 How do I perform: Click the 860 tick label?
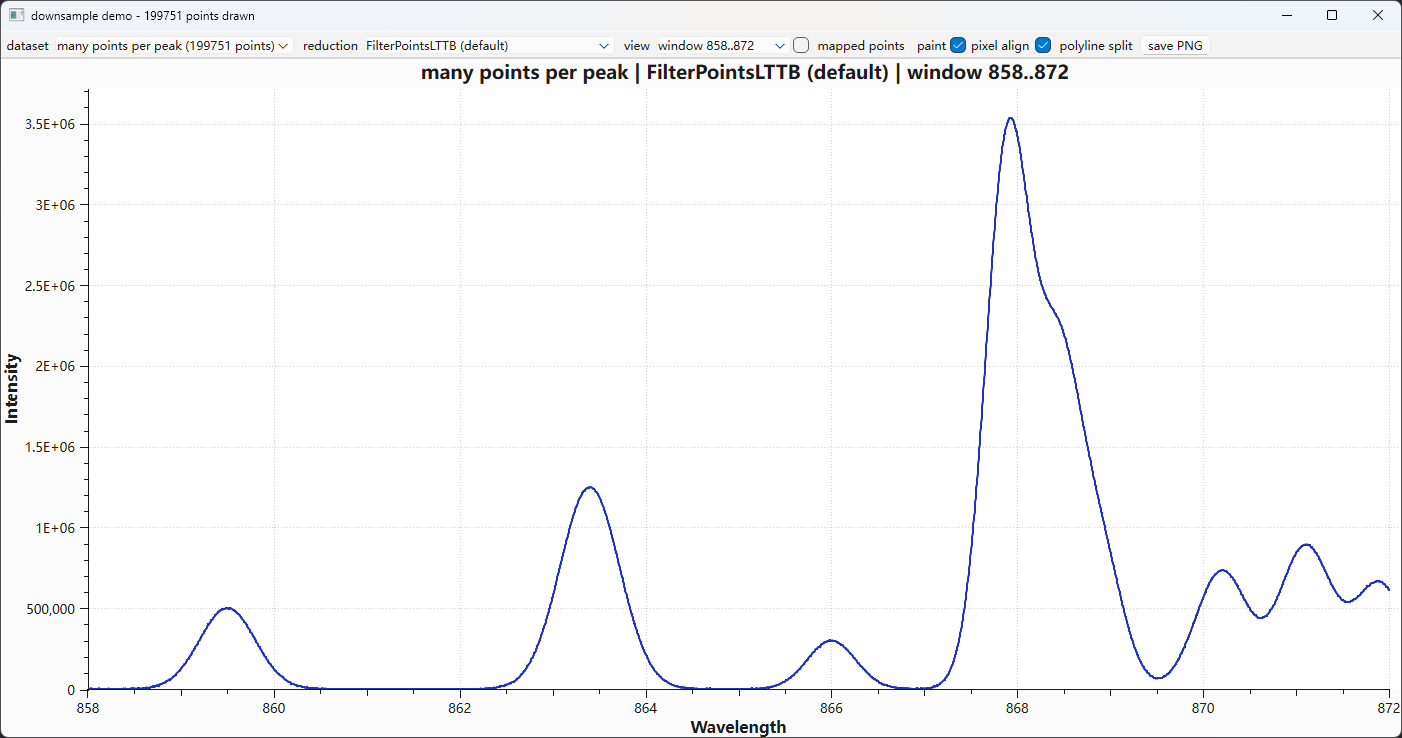tap(274, 708)
